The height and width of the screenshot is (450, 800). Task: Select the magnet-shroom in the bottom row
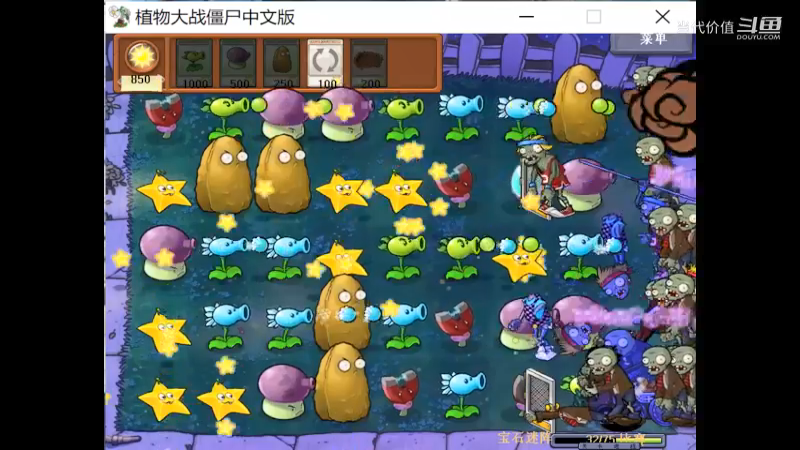pyautogui.click(x=401, y=391)
